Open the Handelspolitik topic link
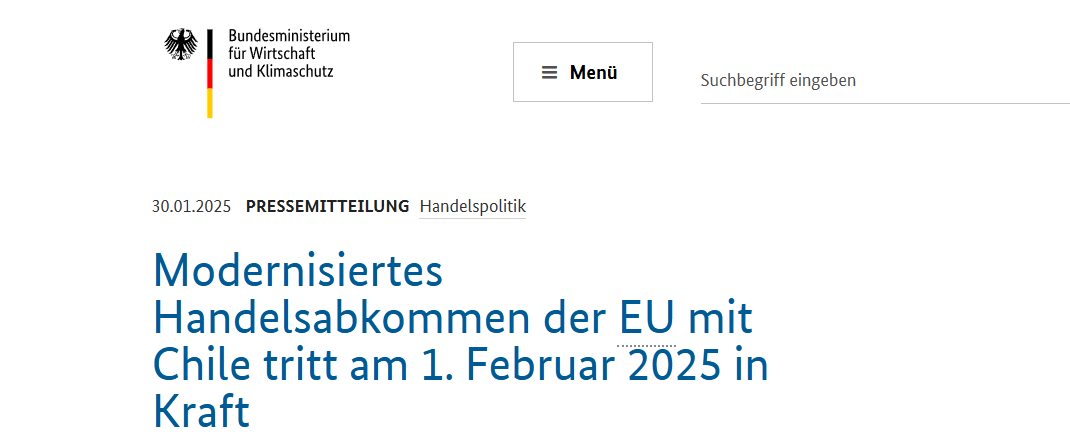 pyautogui.click(x=472, y=207)
